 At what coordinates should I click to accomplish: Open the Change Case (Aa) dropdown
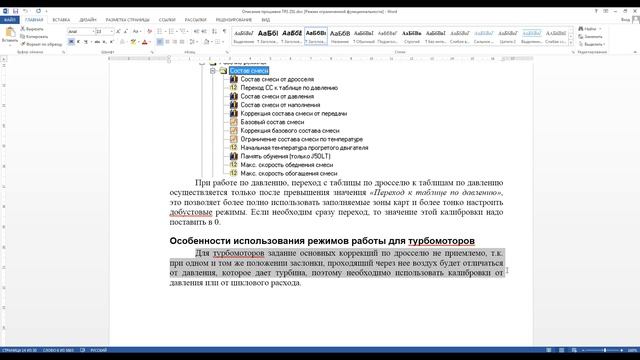[x=137, y=31]
